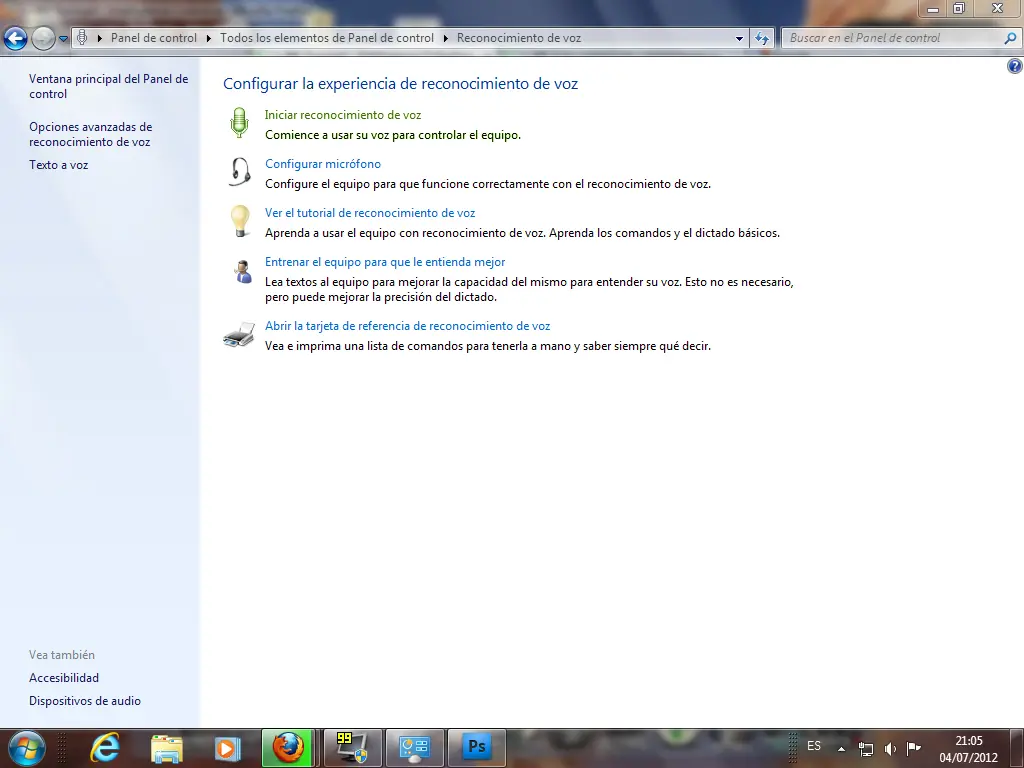Click the forward navigation arrow button
This screenshot has height=768, width=1024.
tap(43, 39)
